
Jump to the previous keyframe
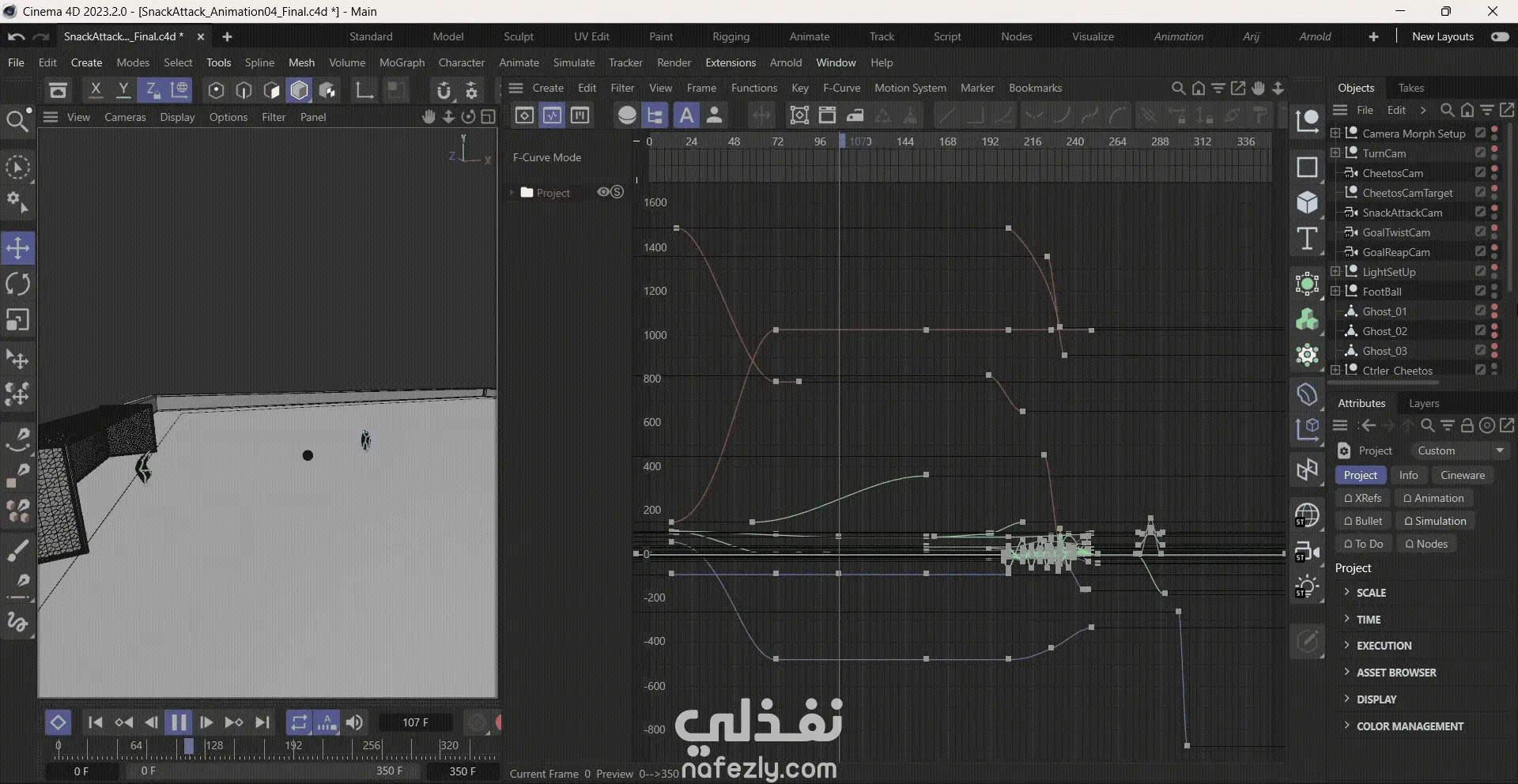pyautogui.click(x=123, y=722)
